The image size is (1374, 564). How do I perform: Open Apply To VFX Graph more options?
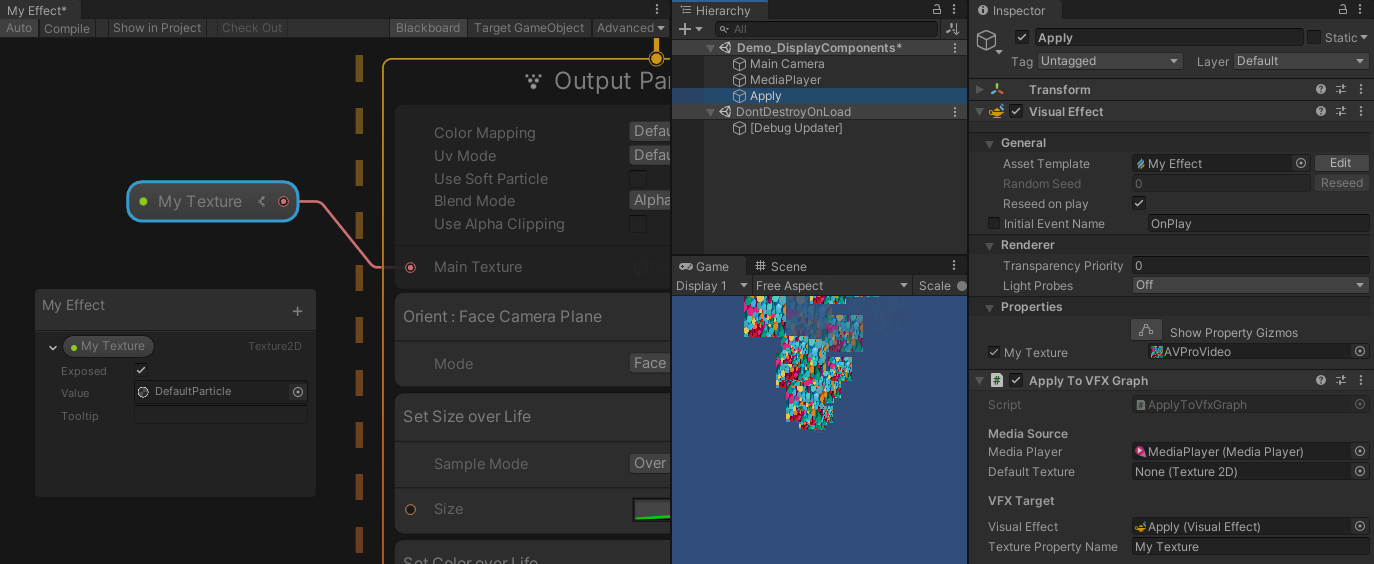click(1361, 380)
